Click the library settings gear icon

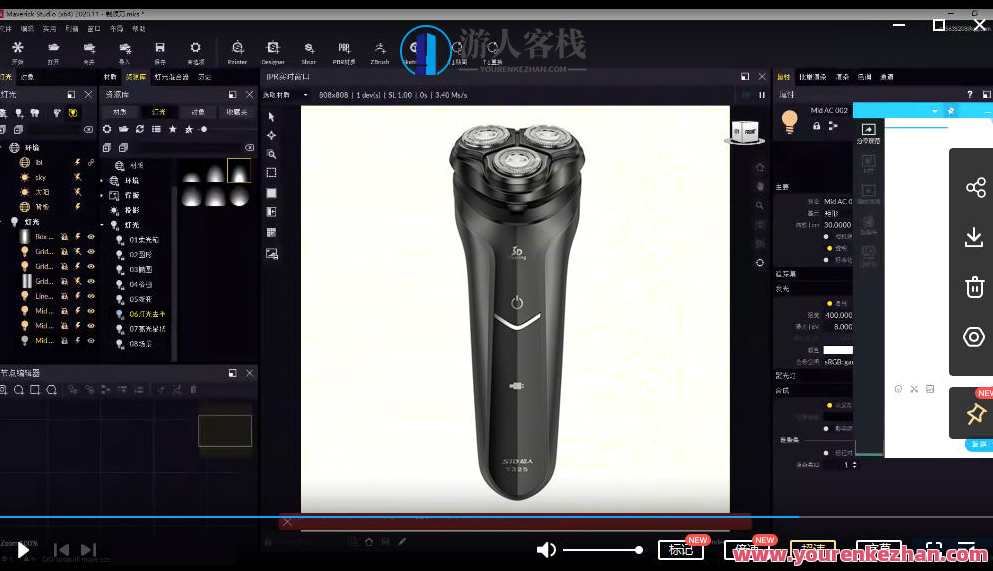point(107,129)
